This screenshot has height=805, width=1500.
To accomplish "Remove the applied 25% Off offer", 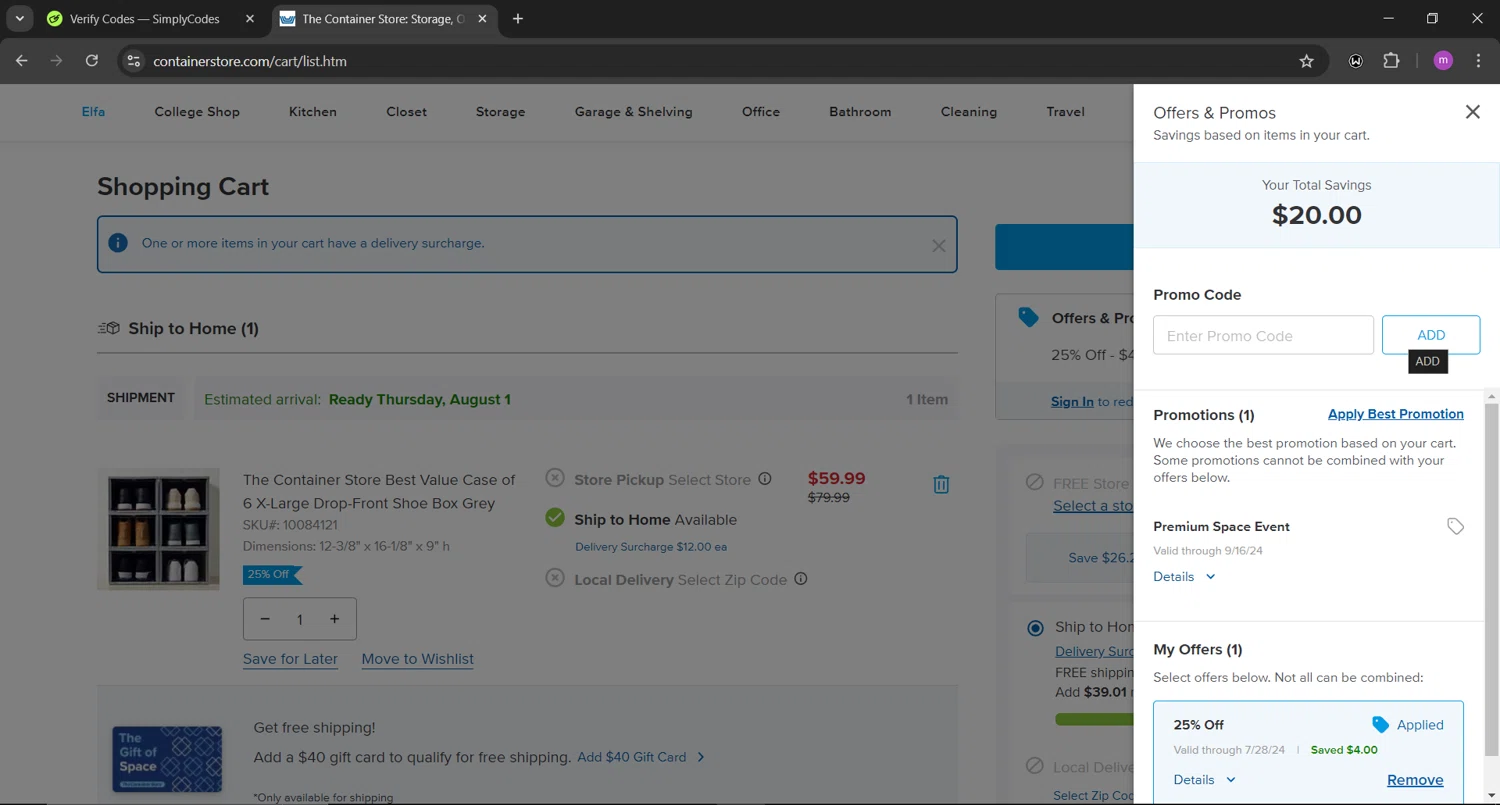I will click(x=1415, y=780).
